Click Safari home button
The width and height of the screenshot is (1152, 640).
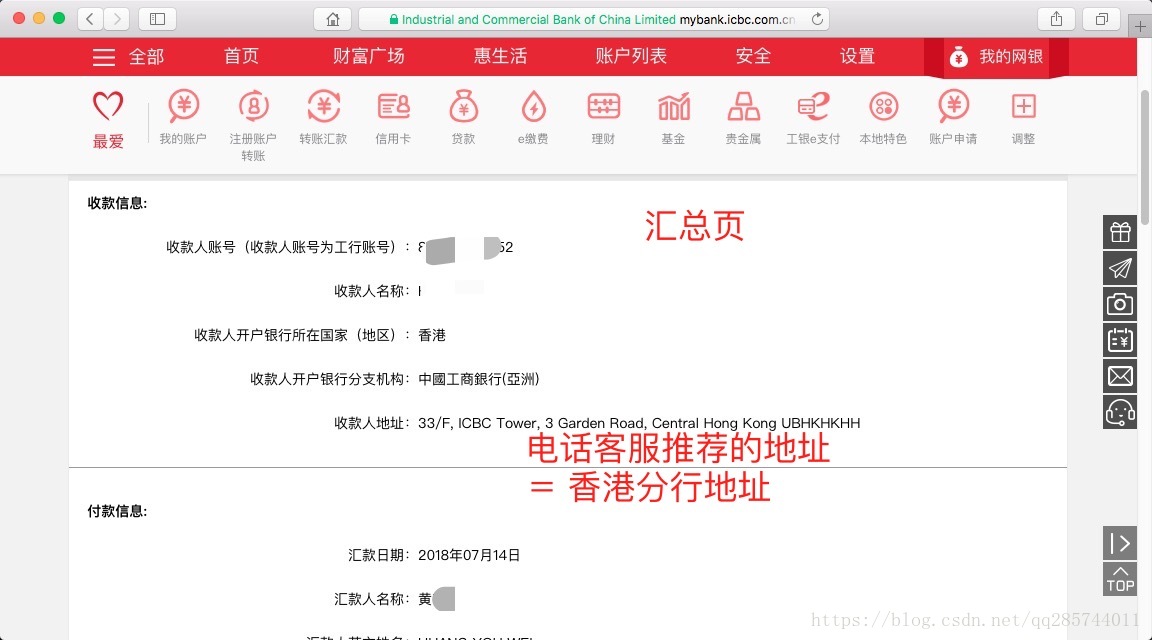[333, 19]
